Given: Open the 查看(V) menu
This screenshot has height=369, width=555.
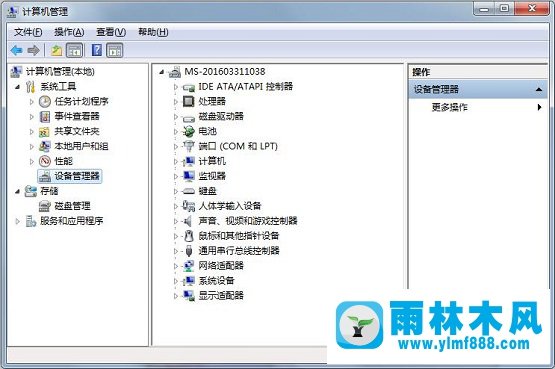Looking at the screenshot, I should point(111,32).
